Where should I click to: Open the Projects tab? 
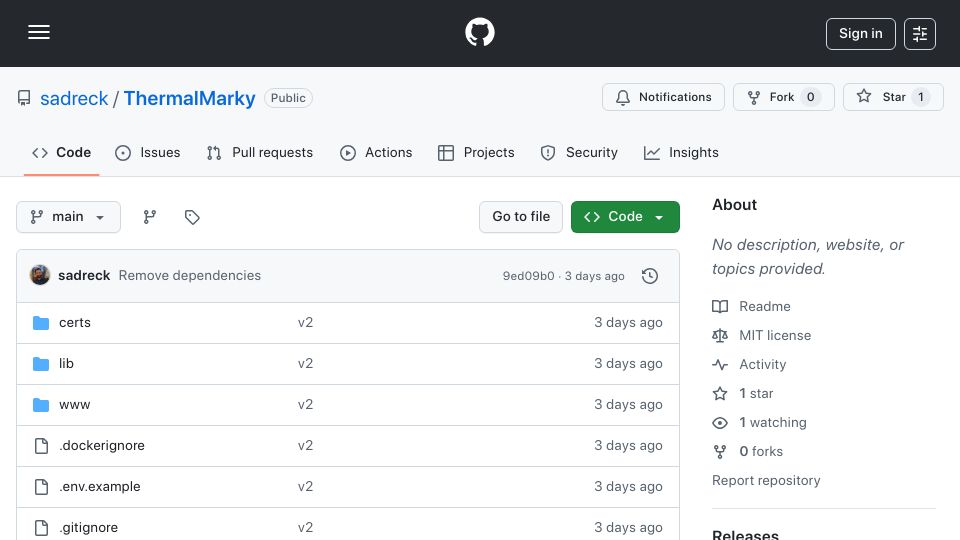tap(476, 152)
